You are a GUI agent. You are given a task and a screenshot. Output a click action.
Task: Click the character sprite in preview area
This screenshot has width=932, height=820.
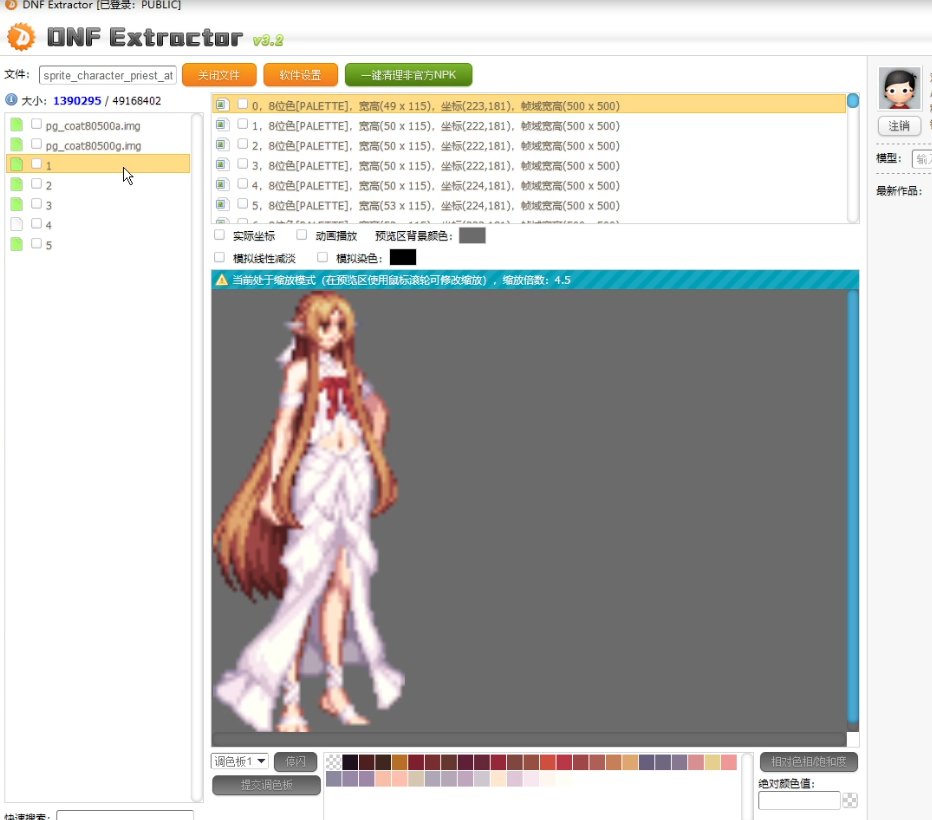pyautogui.click(x=309, y=511)
